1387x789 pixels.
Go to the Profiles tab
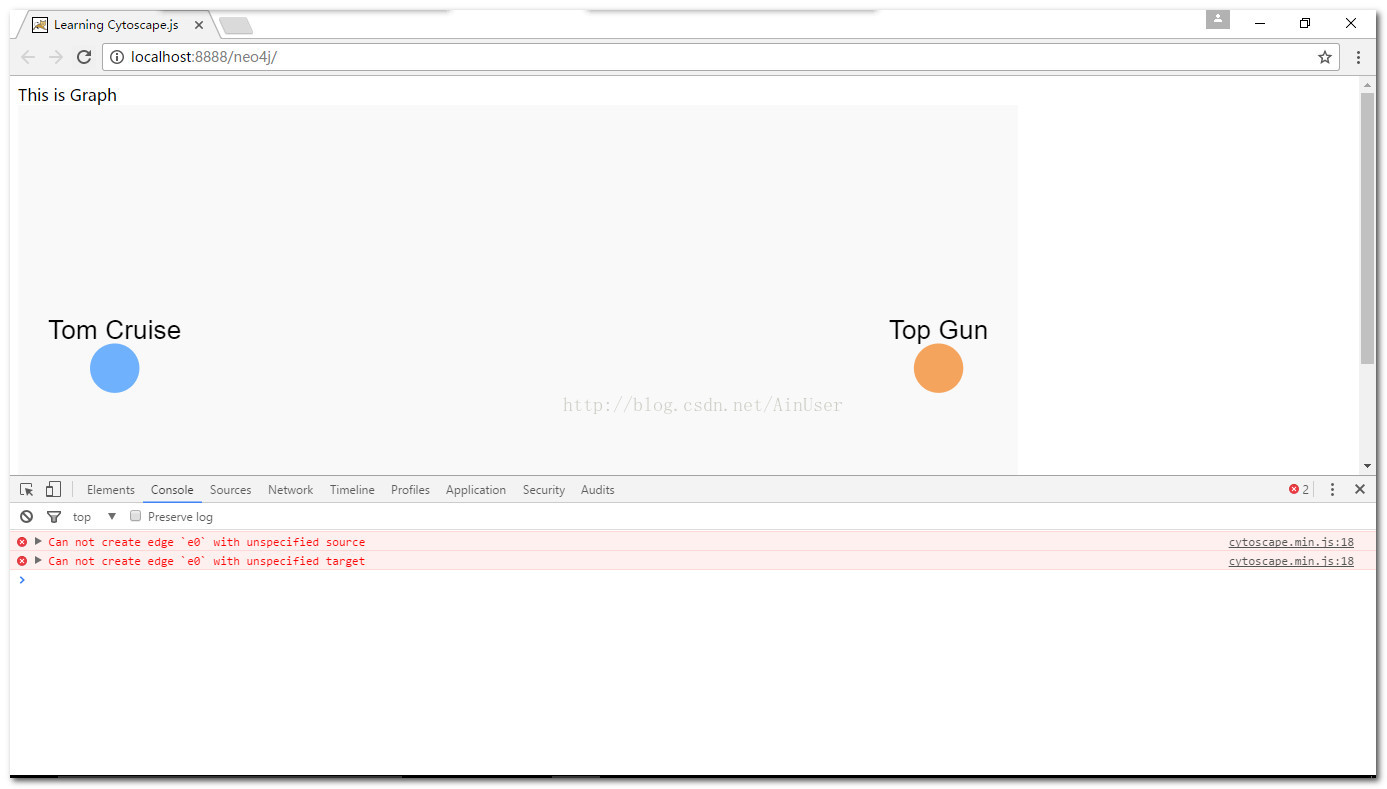tap(410, 490)
